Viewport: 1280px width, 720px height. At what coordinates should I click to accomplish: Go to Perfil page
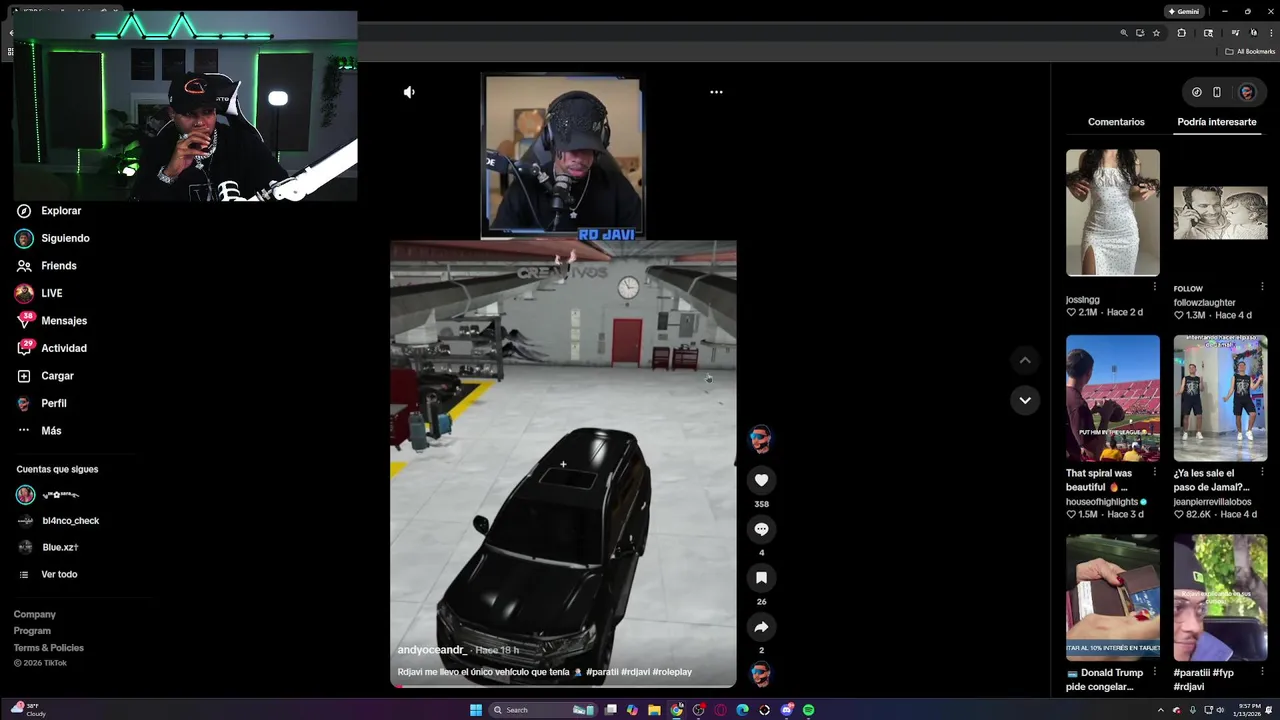tap(42, 403)
